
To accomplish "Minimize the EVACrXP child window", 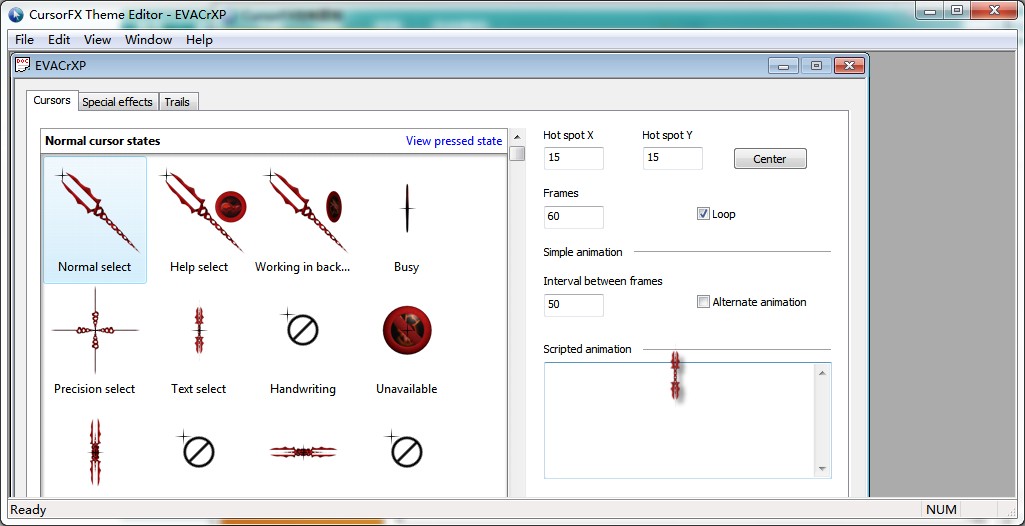I will pyautogui.click(x=783, y=66).
